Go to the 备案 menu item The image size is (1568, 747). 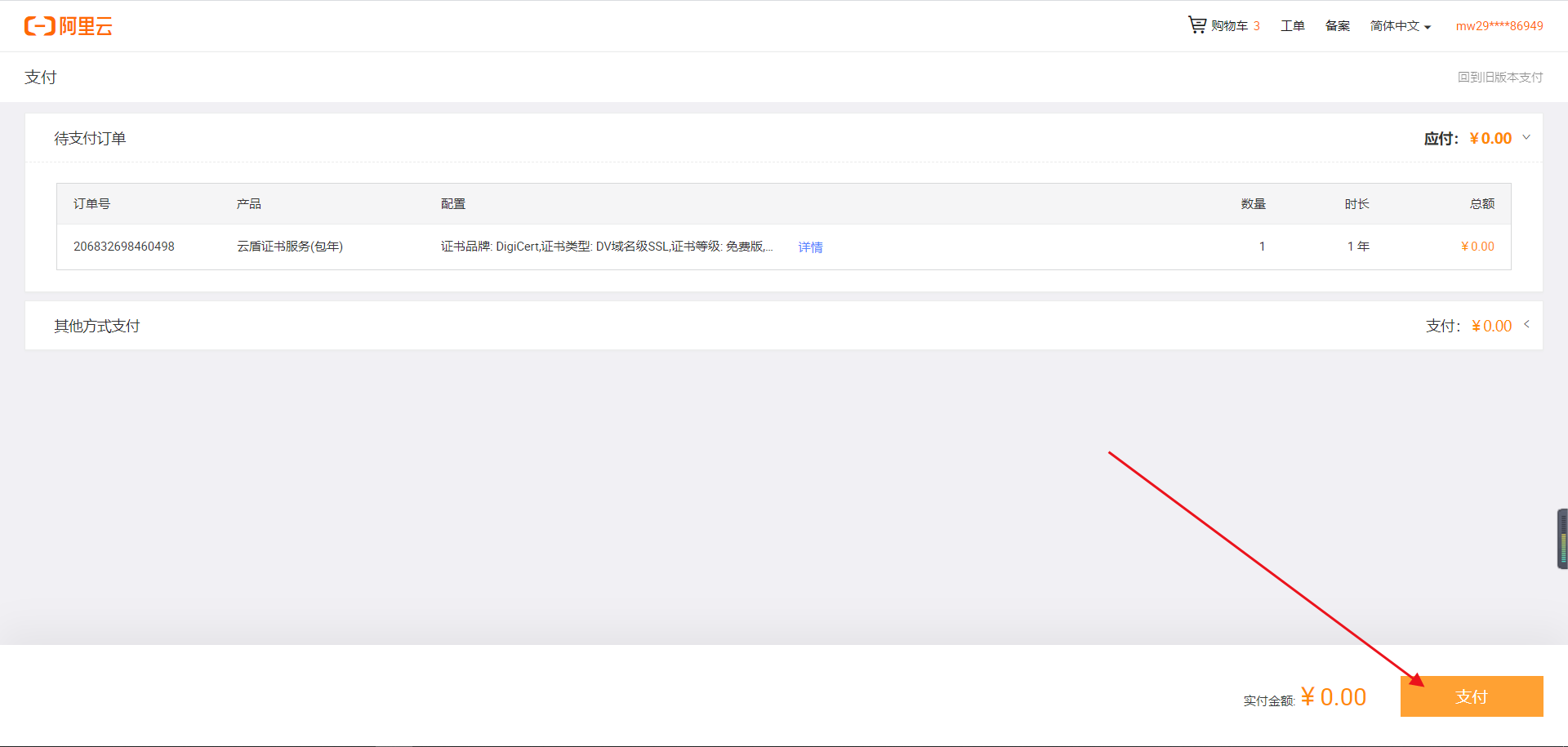[x=1337, y=26]
